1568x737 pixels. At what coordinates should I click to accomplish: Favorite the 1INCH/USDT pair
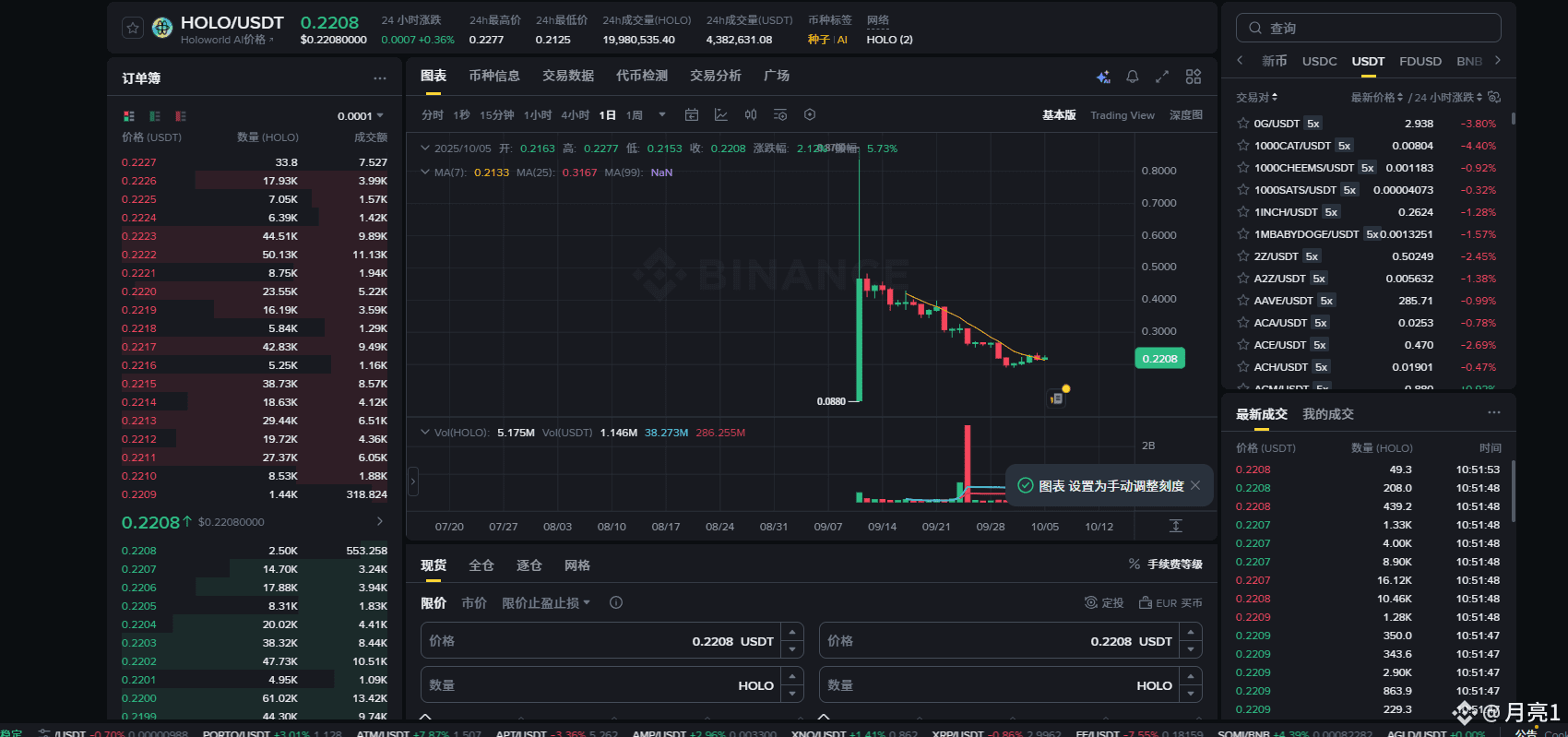coord(1243,212)
